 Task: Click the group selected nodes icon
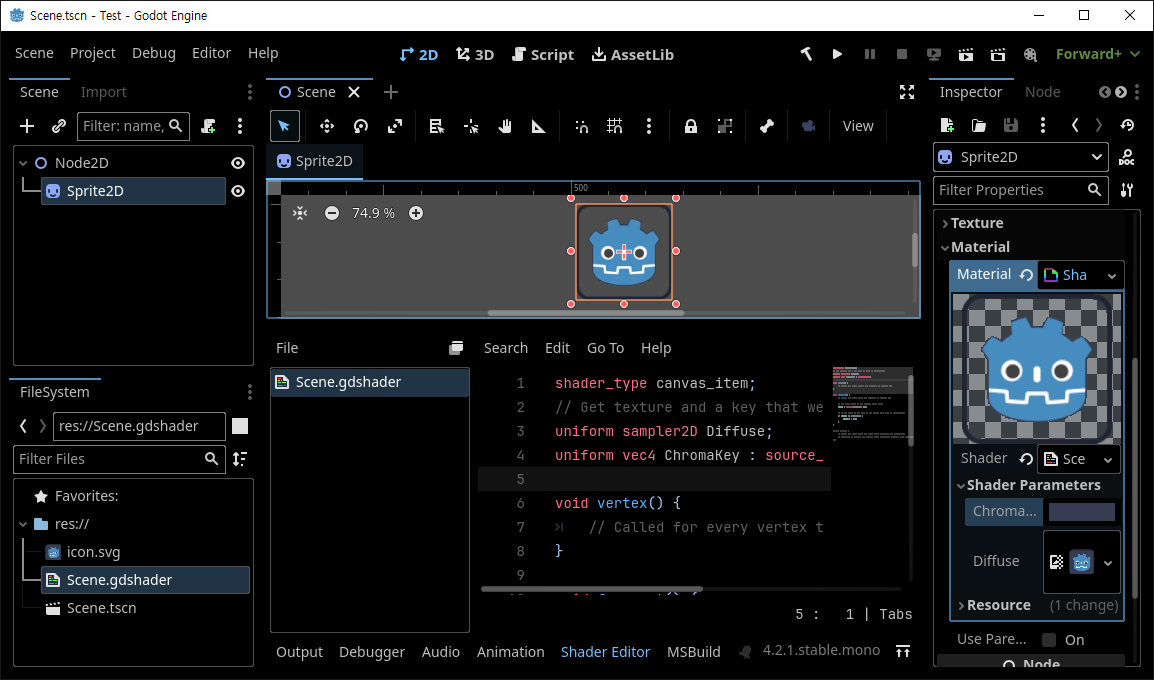tap(725, 126)
